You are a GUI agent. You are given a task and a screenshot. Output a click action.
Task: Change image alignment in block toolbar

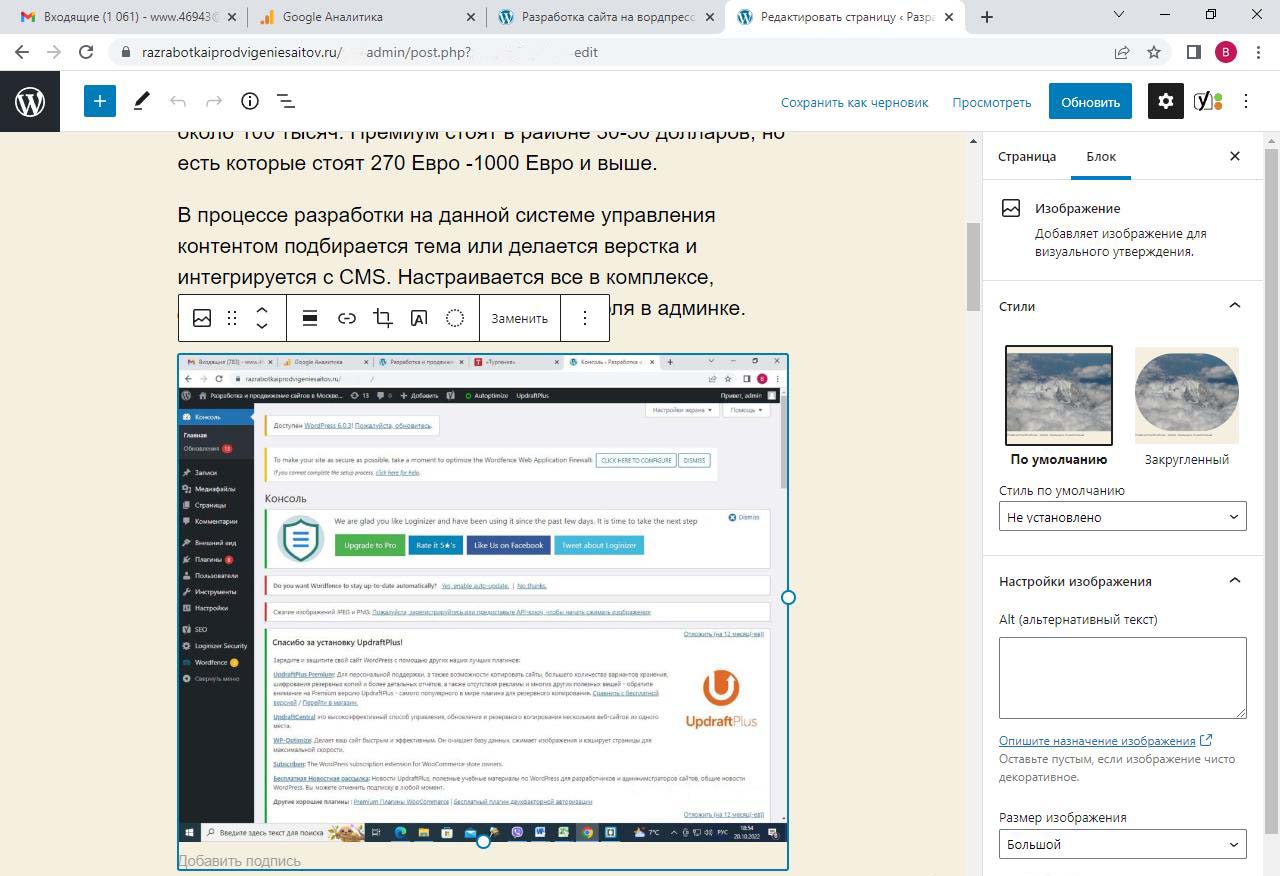coord(310,318)
